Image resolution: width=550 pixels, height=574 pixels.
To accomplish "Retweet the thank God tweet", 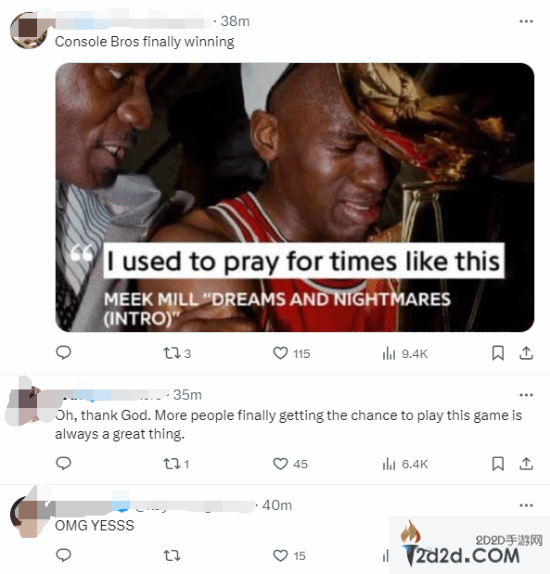I will [176, 464].
